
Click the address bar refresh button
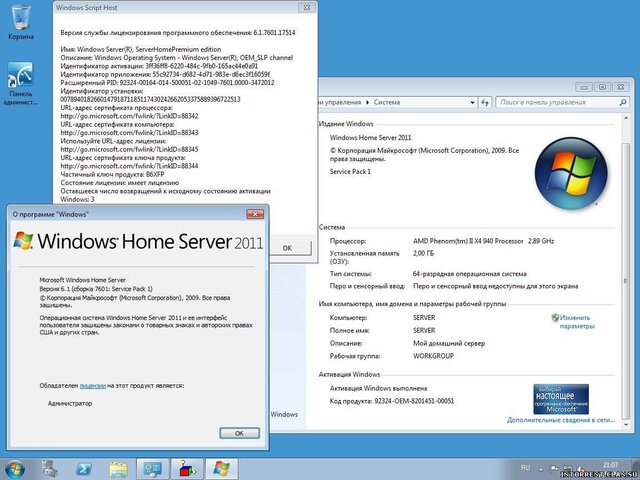[485, 102]
